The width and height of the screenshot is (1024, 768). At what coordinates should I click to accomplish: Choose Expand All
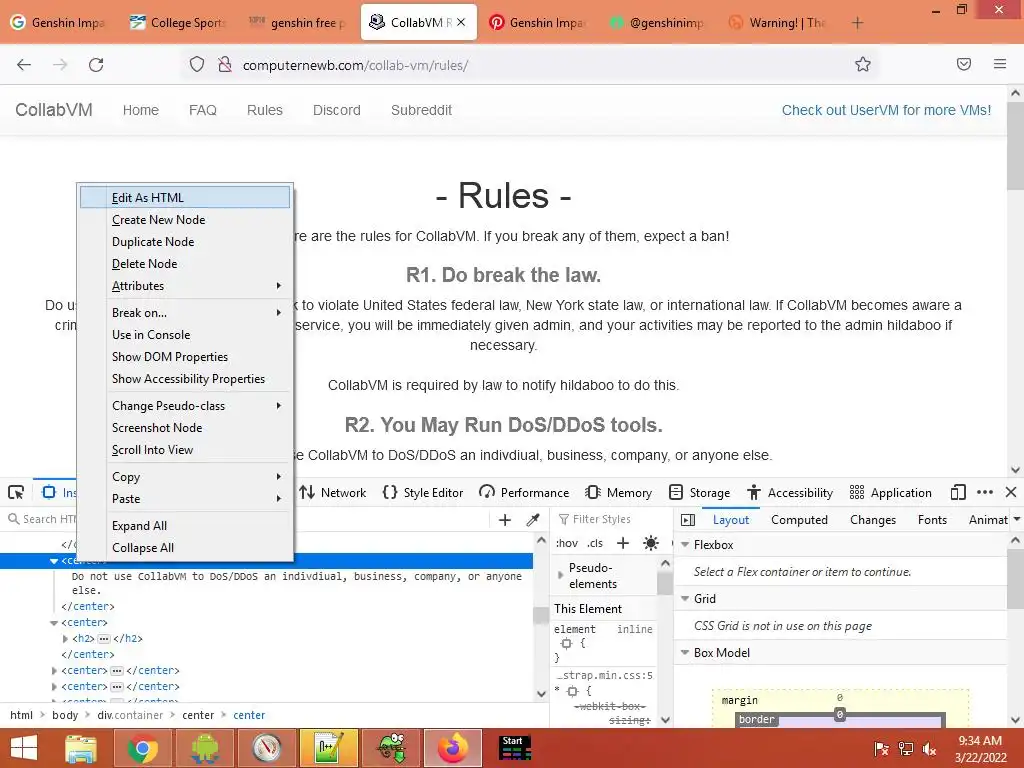pyautogui.click(x=185, y=526)
